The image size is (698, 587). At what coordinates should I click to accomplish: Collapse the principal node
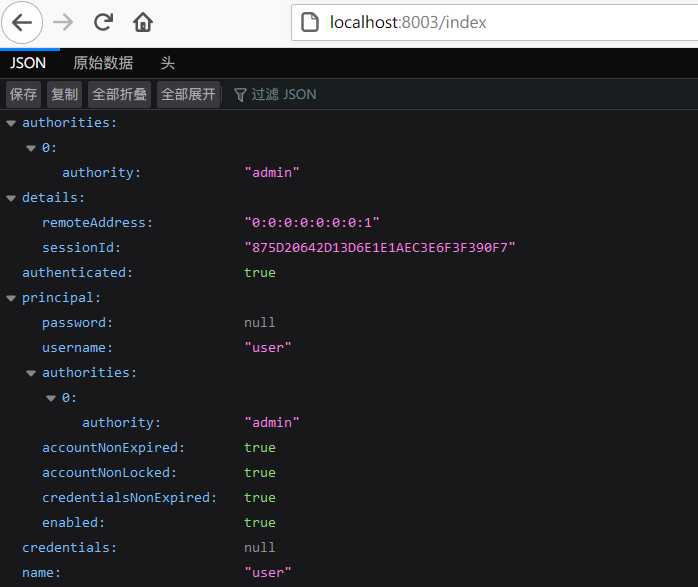[x=11, y=298]
